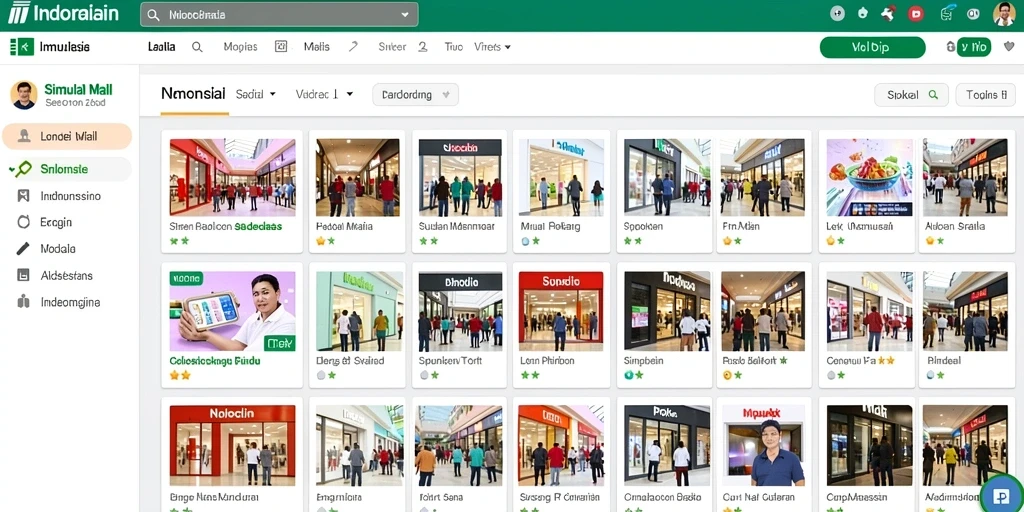Click the Tooins button
Screen dimensions: 1024x512
click(x=985, y=95)
